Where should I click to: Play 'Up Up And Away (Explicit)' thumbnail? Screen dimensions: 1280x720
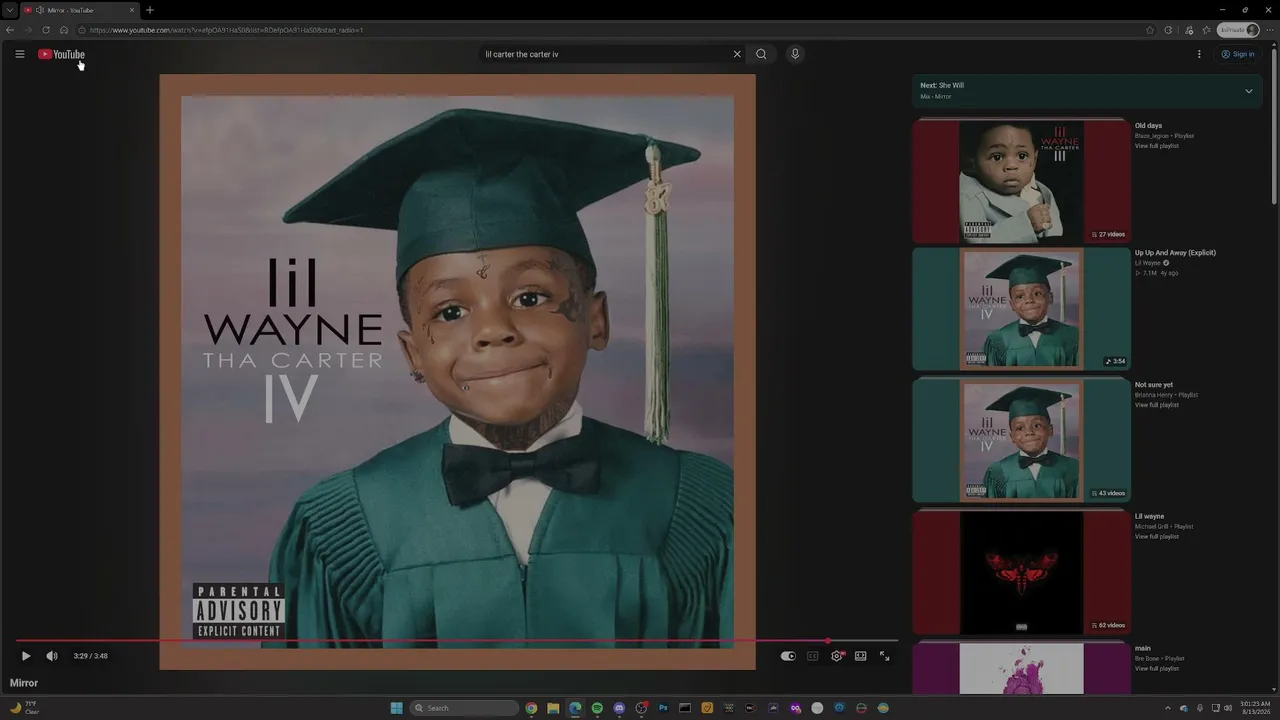click(1021, 309)
